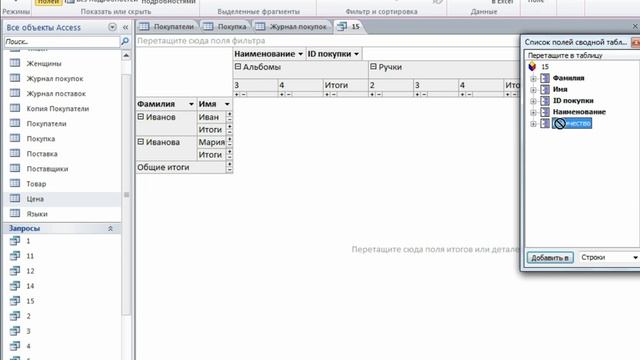Click the Итоги column header under Альбомы

click(345, 85)
